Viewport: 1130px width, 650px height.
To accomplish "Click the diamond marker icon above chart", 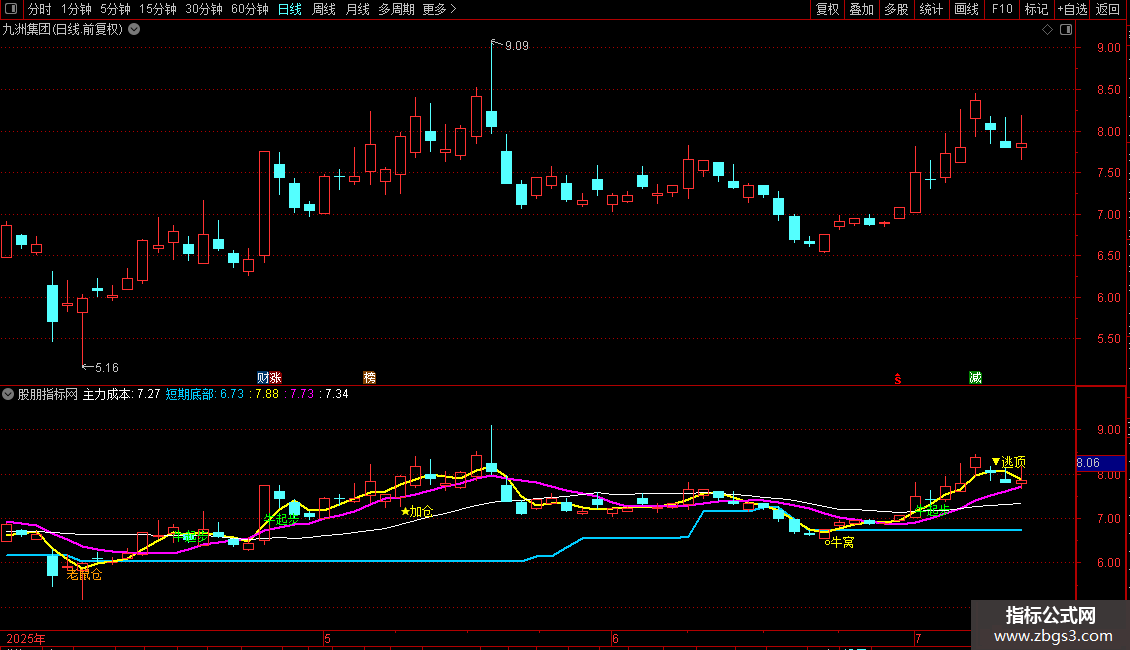I will click(x=1048, y=30).
